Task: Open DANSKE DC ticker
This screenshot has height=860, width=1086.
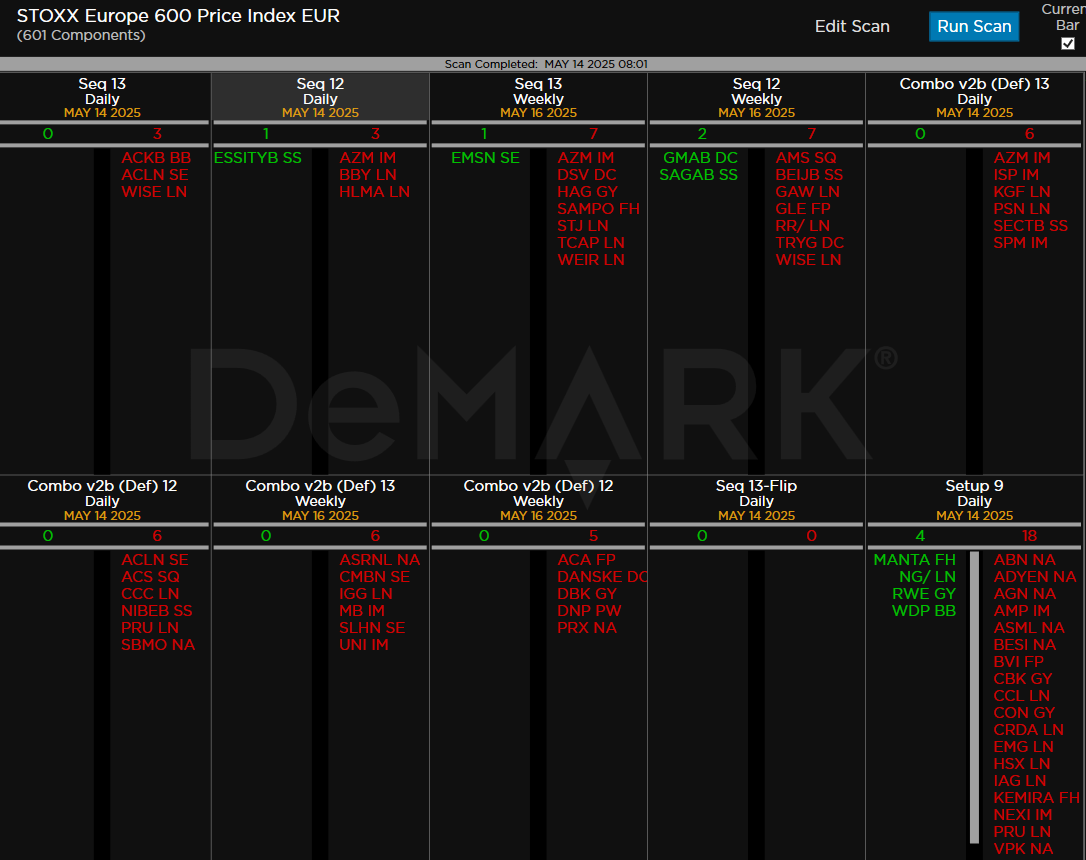Action: (602, 577)
